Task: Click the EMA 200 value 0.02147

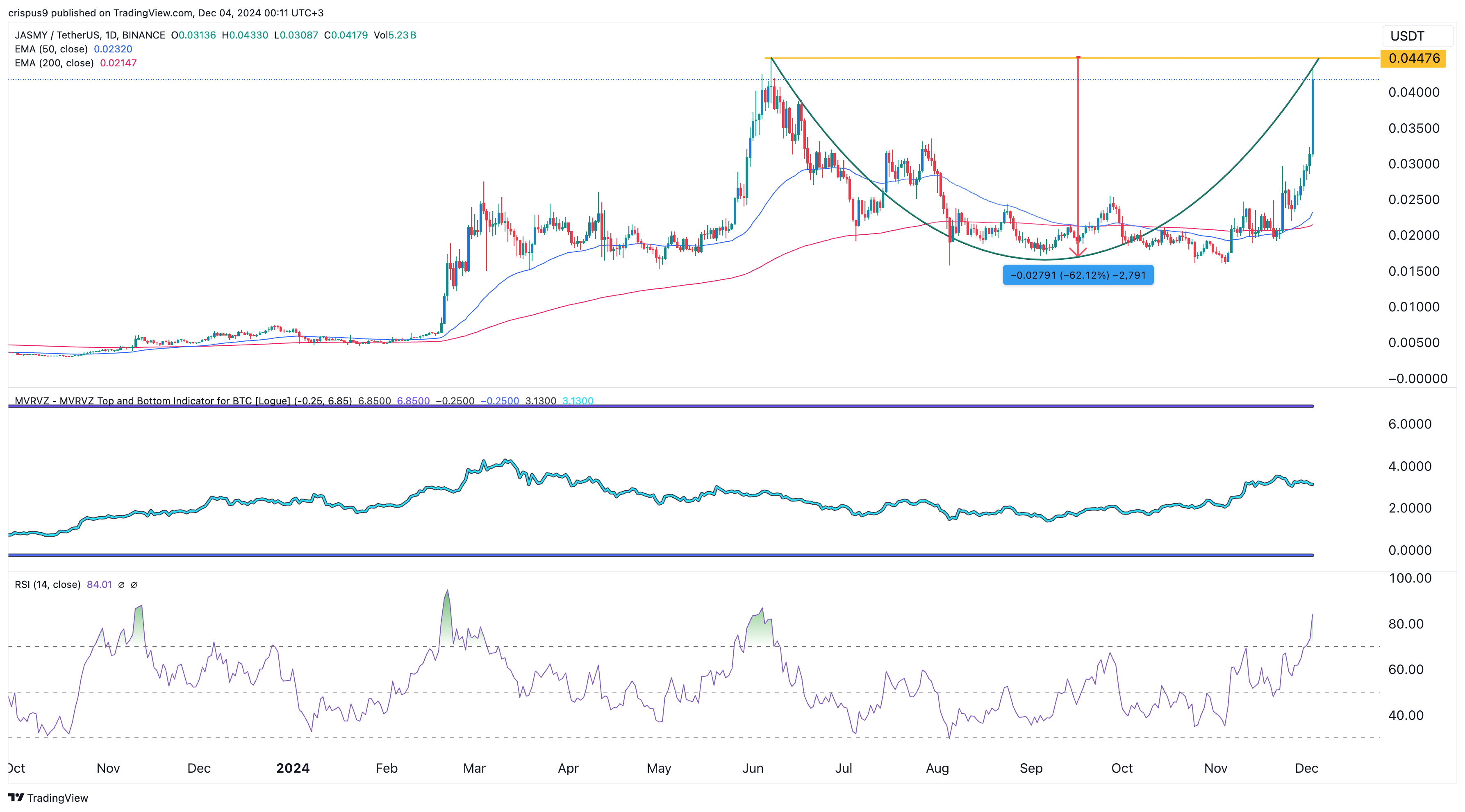Action: [x=118, y=63]
